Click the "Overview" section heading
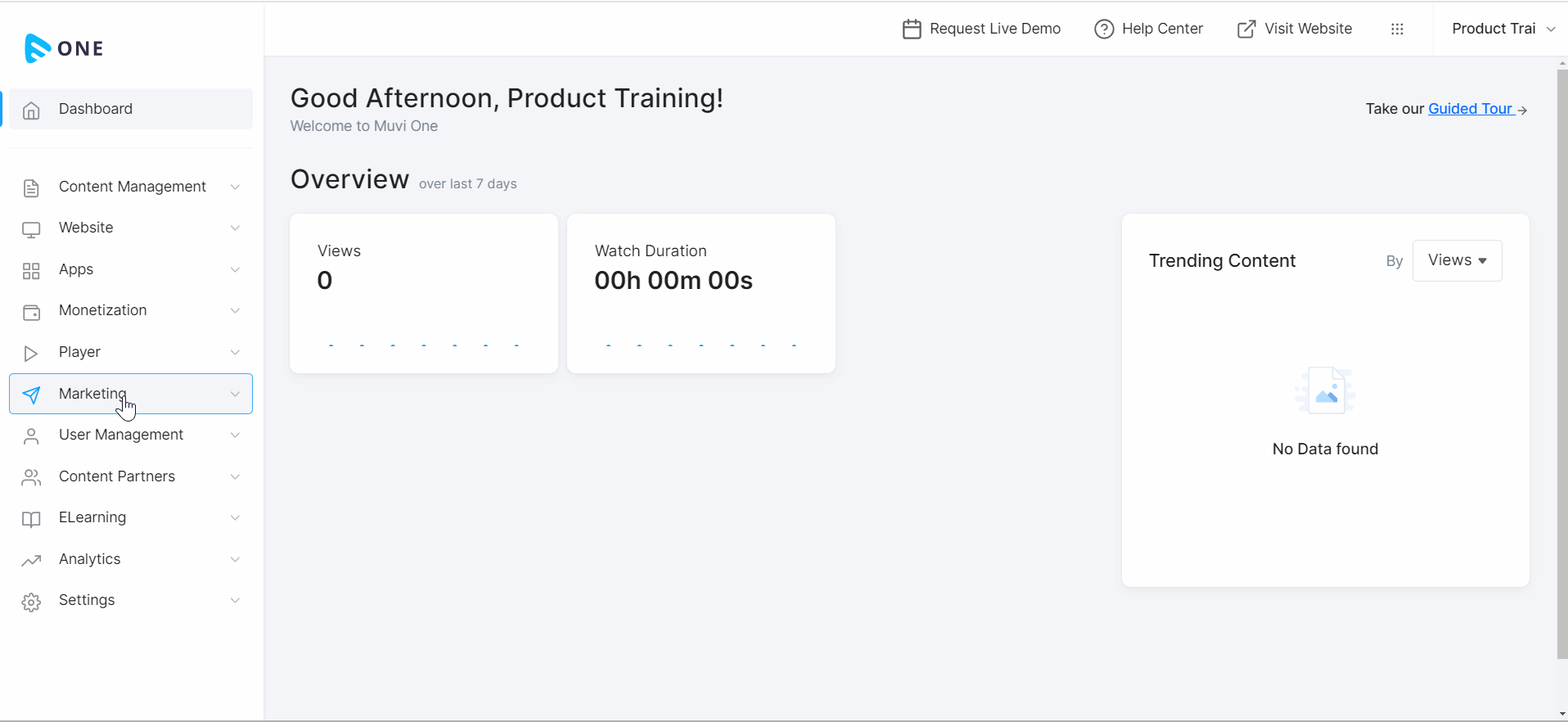The width and height of the screenshot is (1568, 722). click(x=349, y=179)
